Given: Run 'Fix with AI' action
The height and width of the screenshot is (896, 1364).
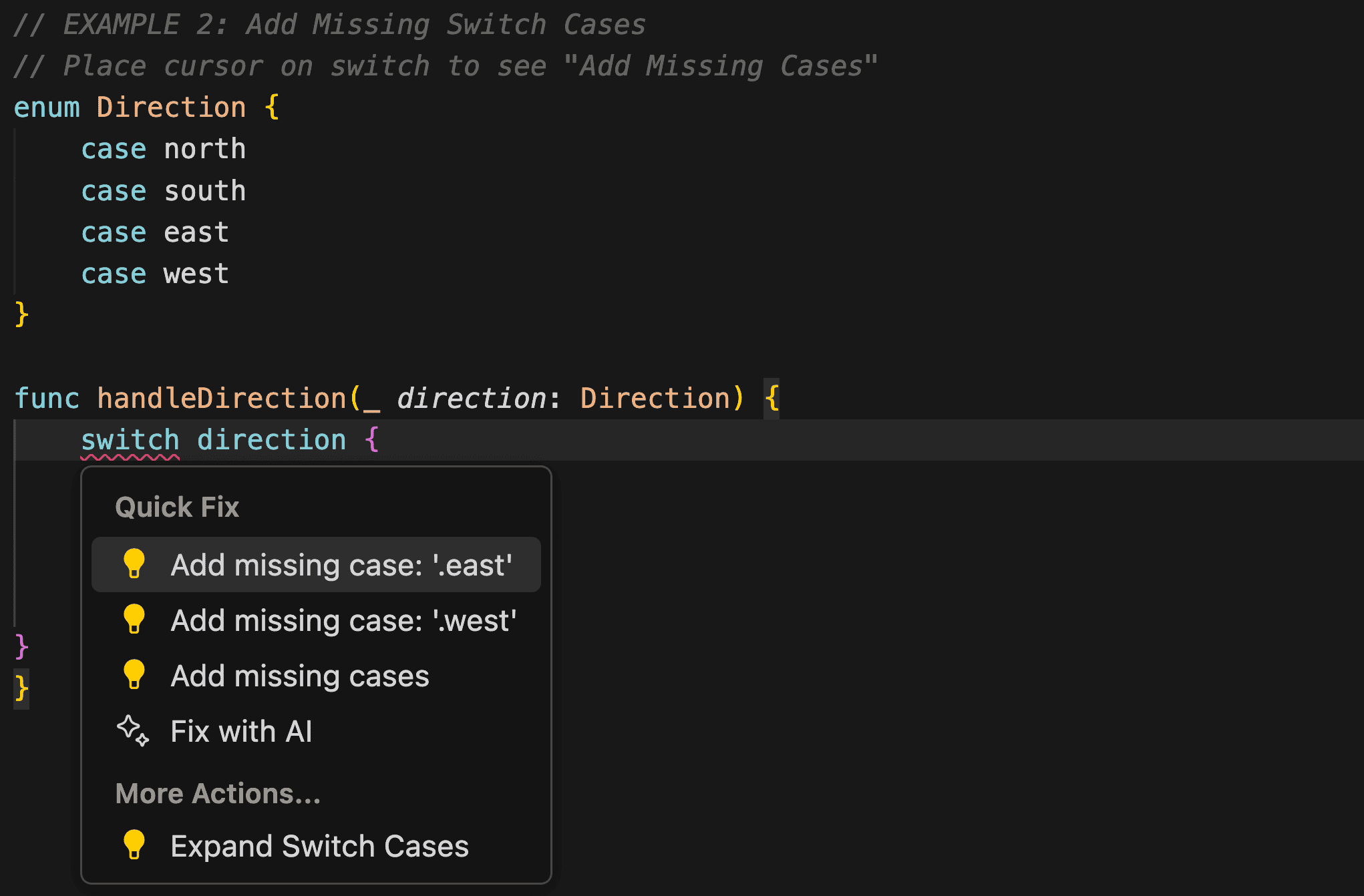Looking at the screenshot, I should (x=242, y=731).
